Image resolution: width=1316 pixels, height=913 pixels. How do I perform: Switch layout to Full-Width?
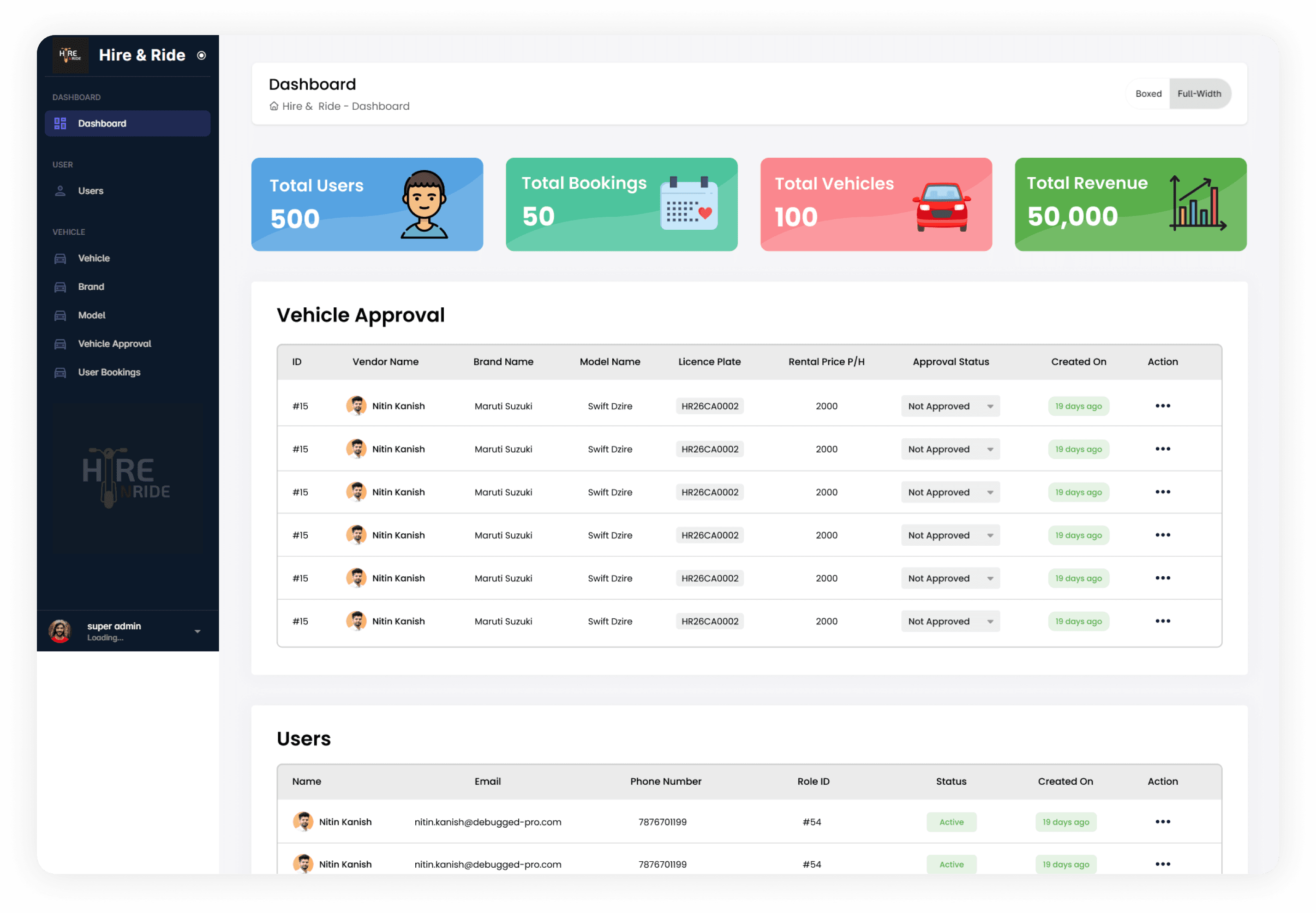pyautogui.click(x=1199, y=94)
